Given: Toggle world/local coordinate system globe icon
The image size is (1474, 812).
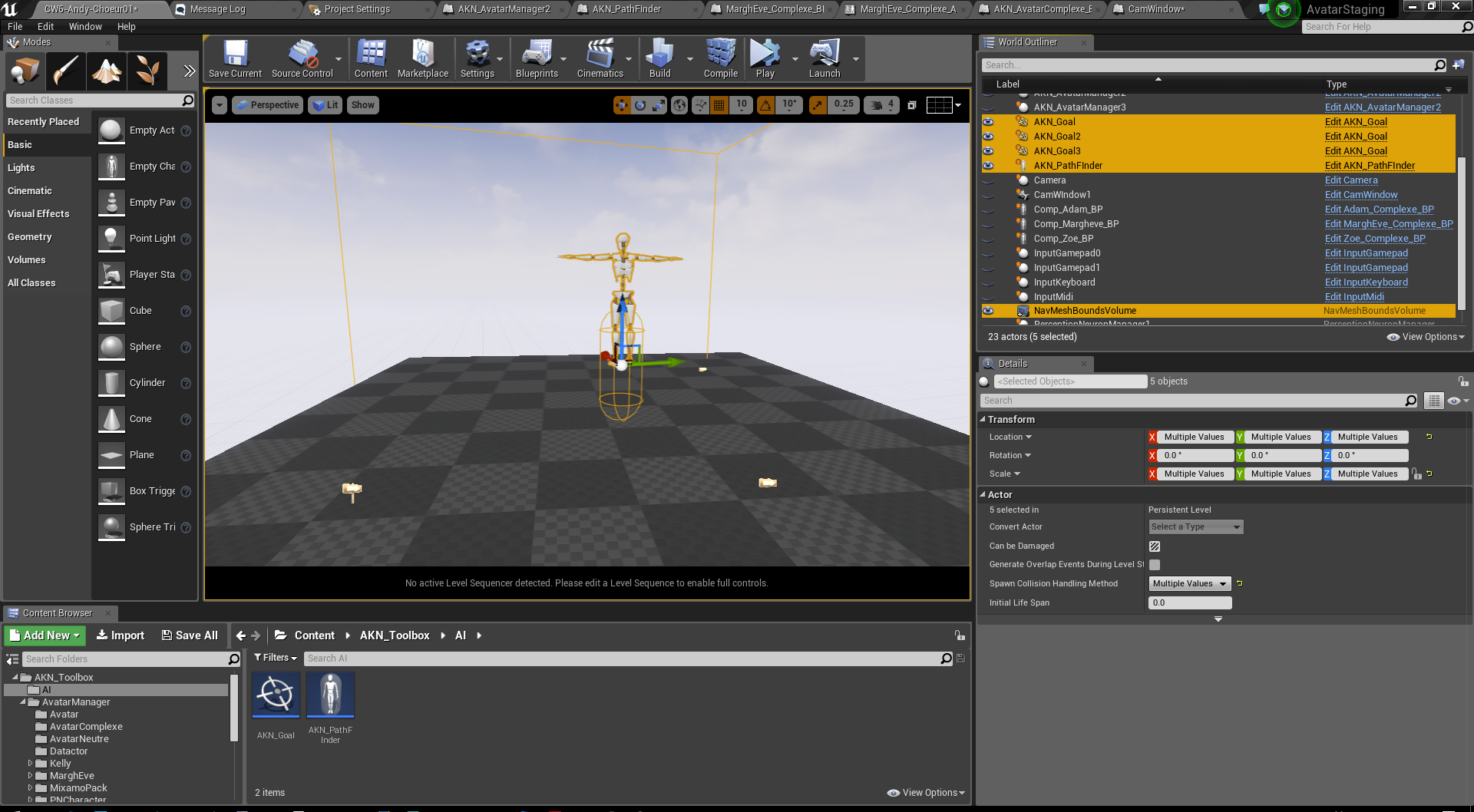Looking at the screenshot, I should (679, 105).
